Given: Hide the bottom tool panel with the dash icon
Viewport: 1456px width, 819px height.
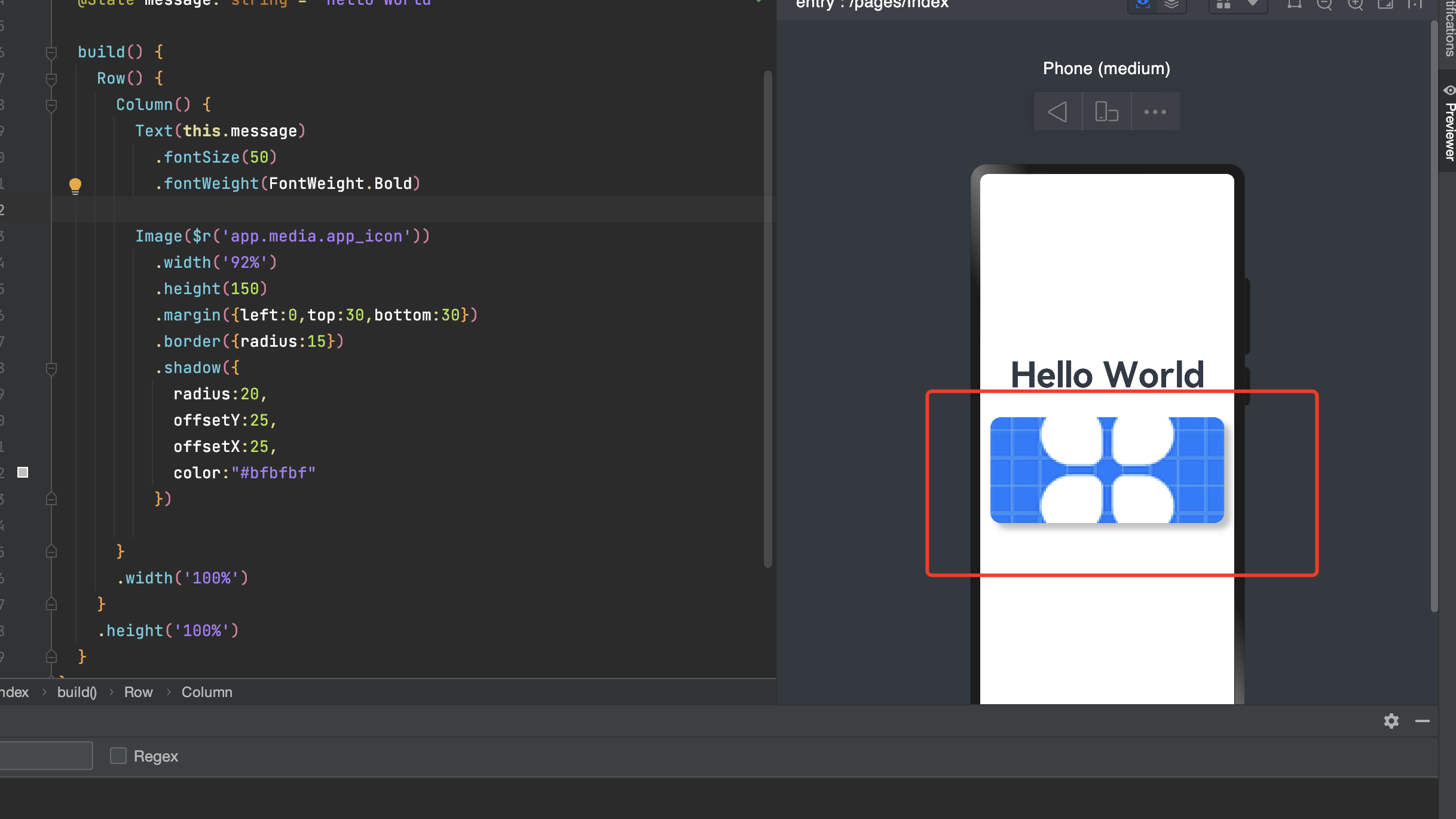Looking at the screenshot, I should coord(1423,721).
